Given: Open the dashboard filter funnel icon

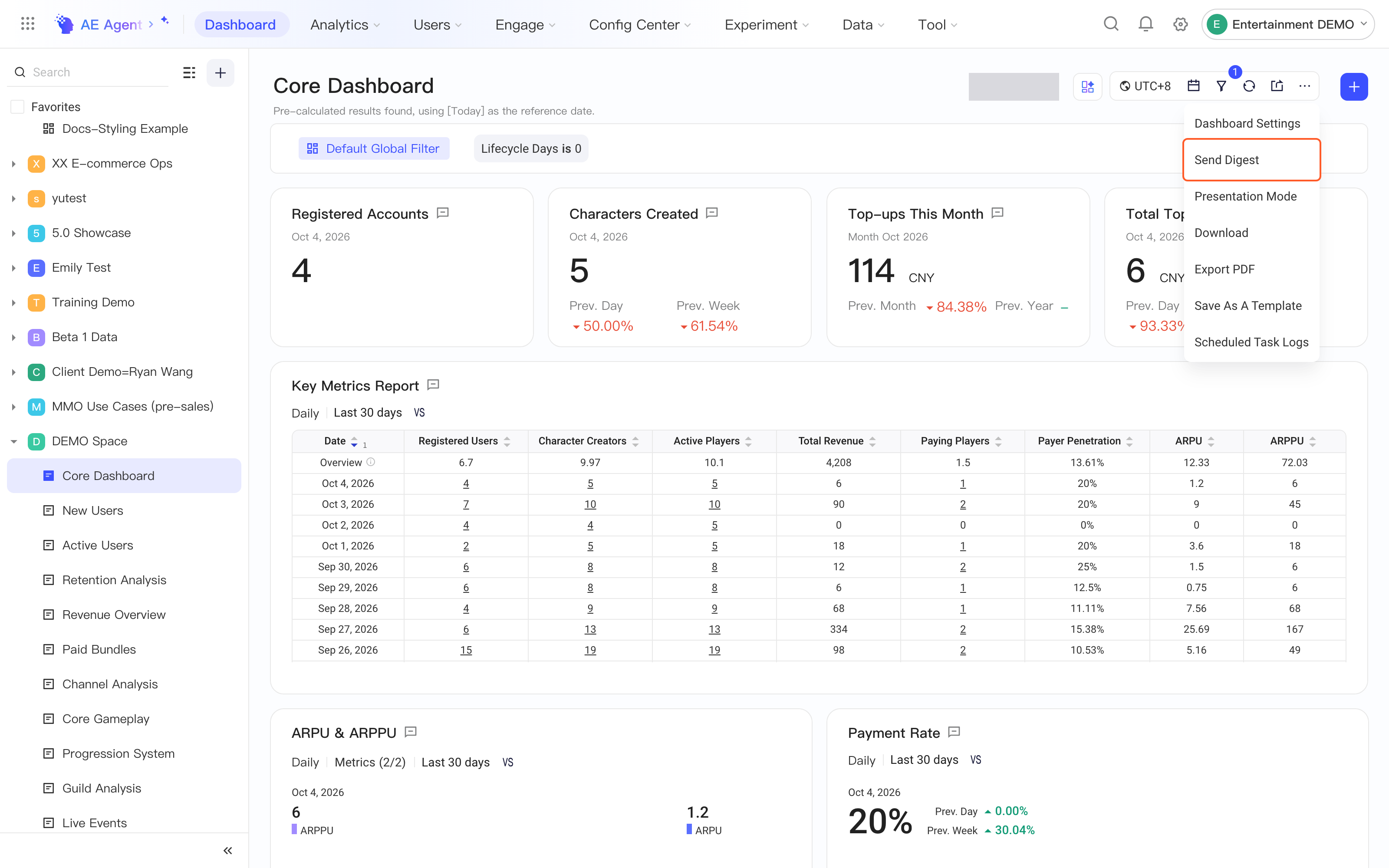Looking at the screenshot, I should 1221,86.
